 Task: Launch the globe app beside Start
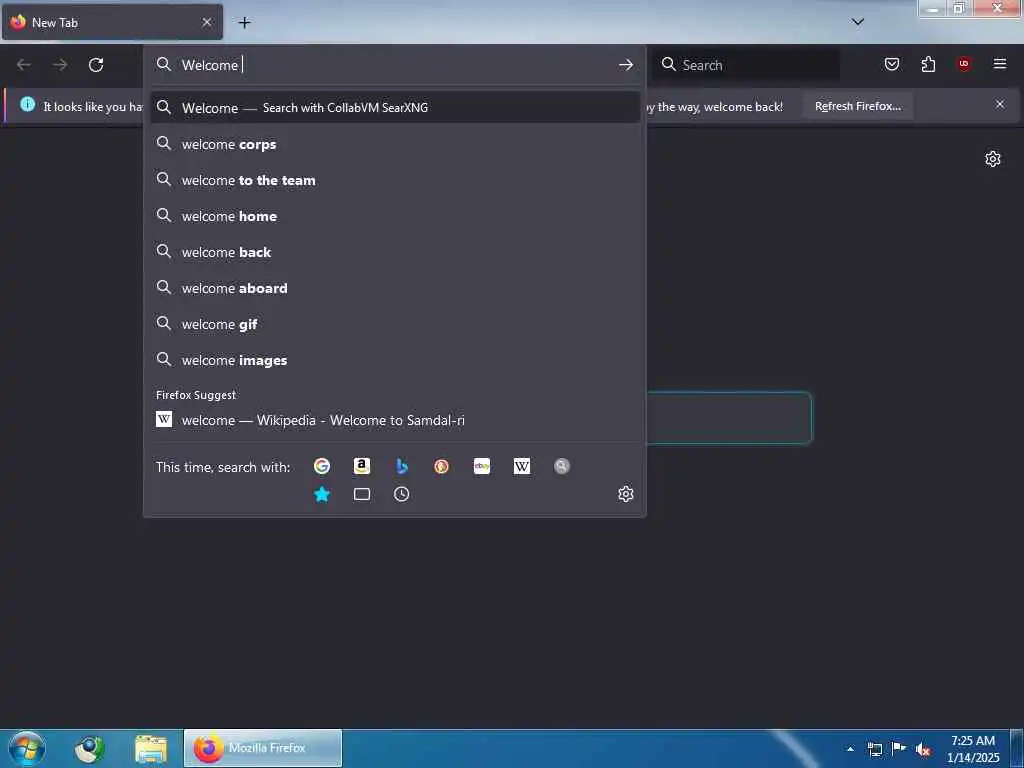tap(89, 748)
